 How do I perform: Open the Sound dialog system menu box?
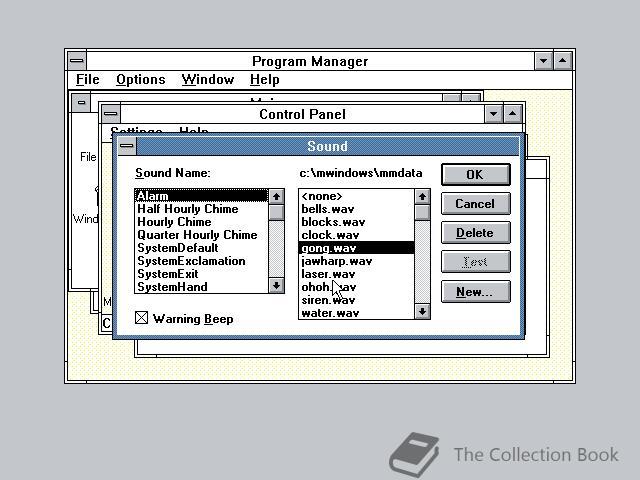127,146
